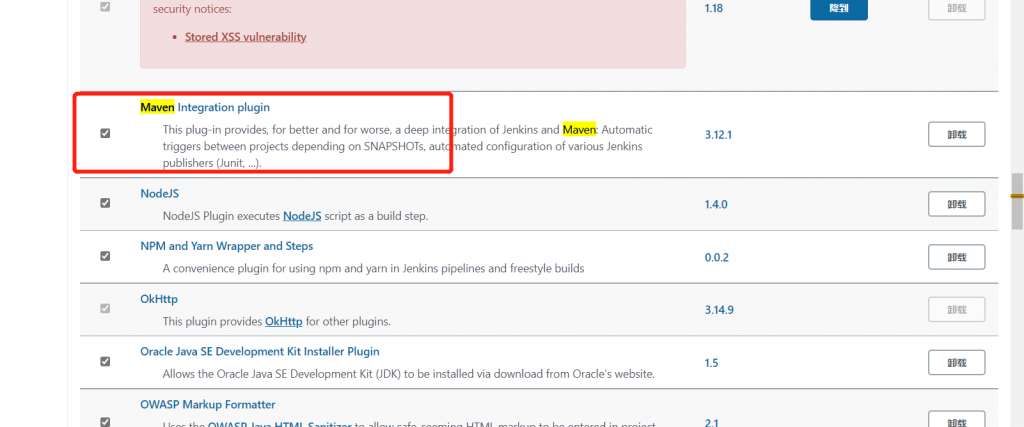This screenshot has height=427, width=1024.
Task: Toggle NPM and Yarn Wrapper checkbox
Action: click(x=105, y=256)
